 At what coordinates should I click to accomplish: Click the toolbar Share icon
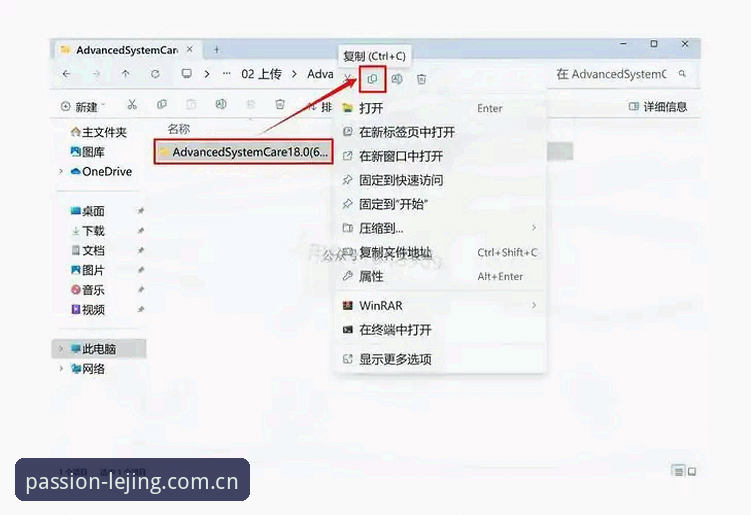click(250, 104)
